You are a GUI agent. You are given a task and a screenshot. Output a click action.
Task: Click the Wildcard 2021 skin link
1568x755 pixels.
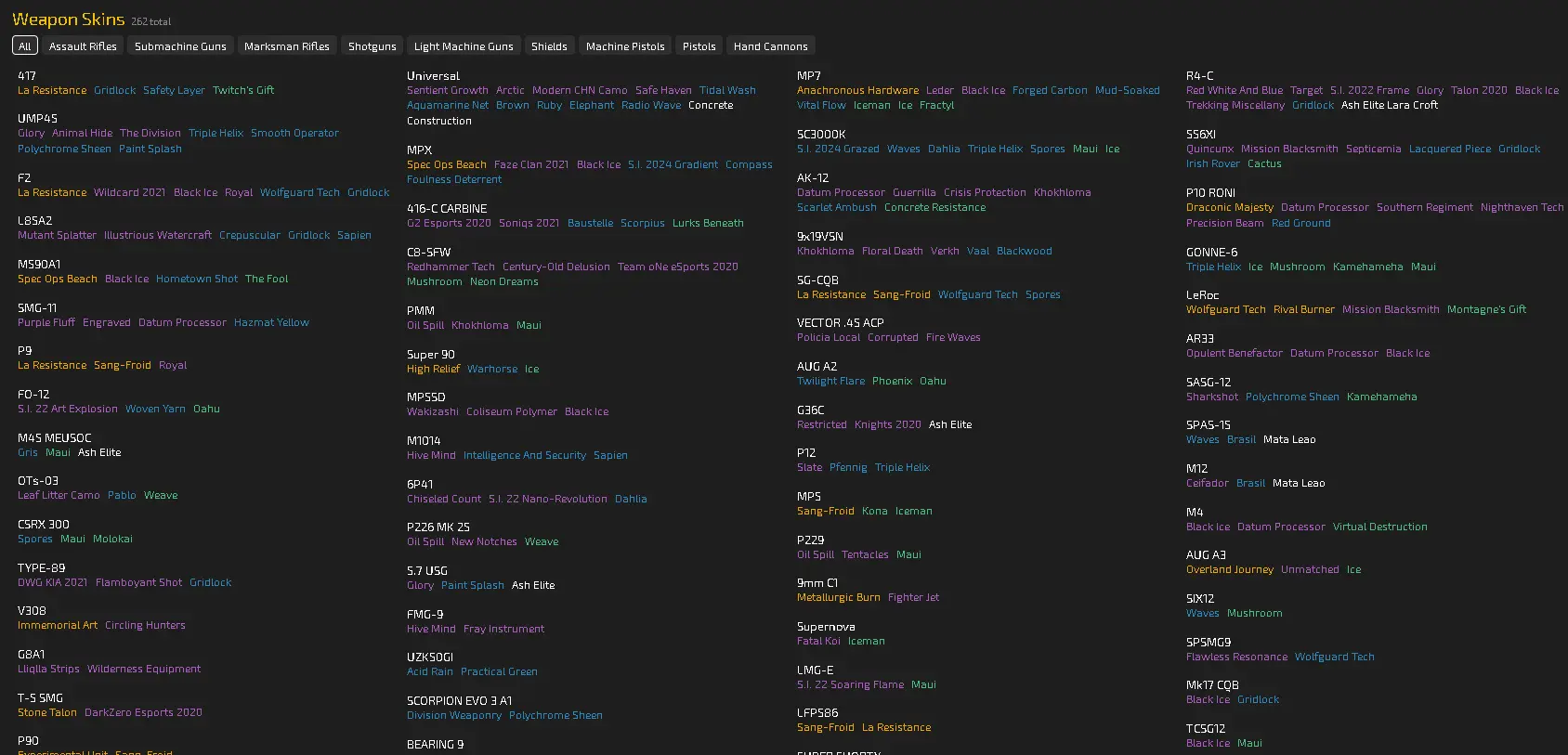click(x=129, y=192)
